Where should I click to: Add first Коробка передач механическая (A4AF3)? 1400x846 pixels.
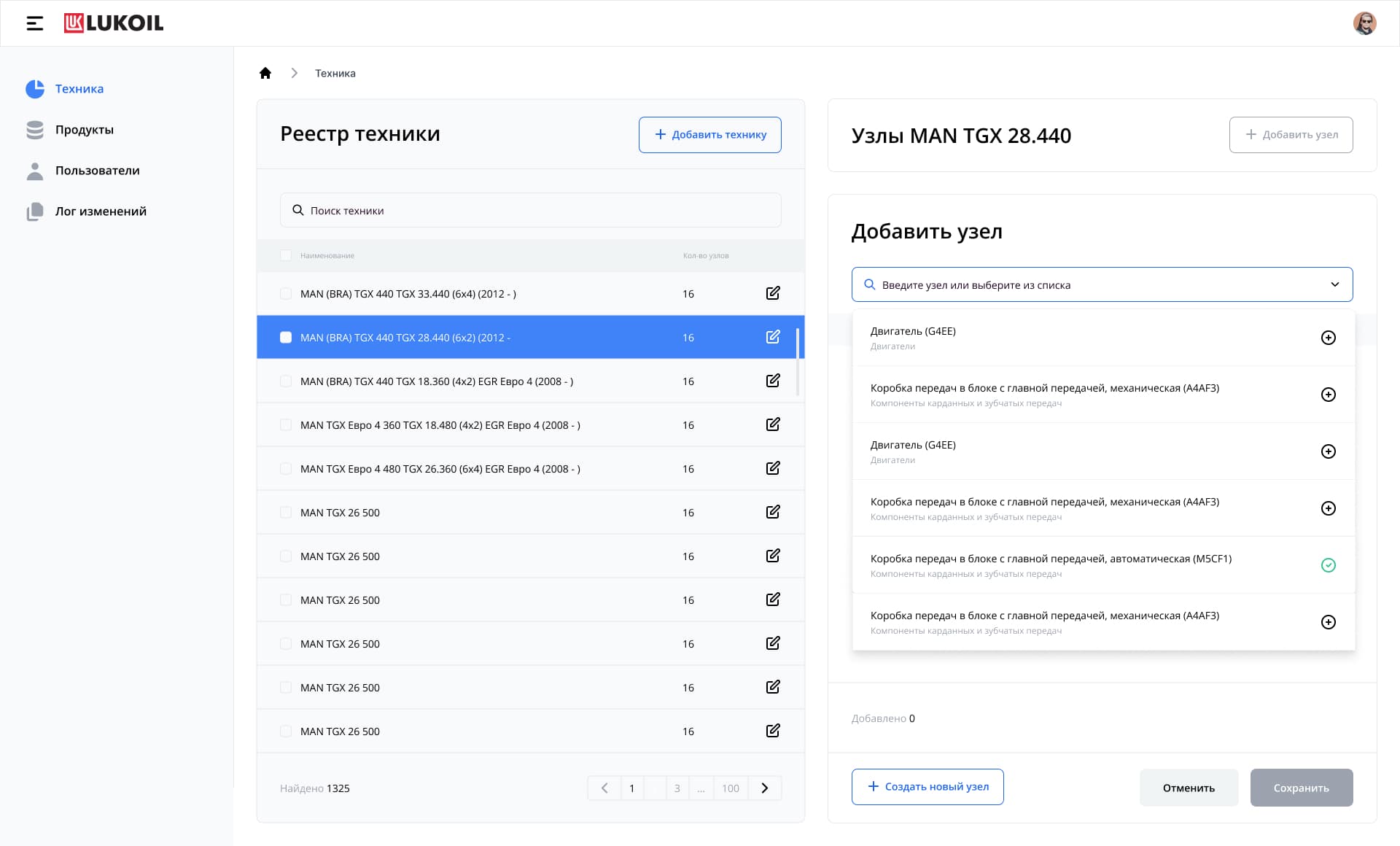point(1329,395)
